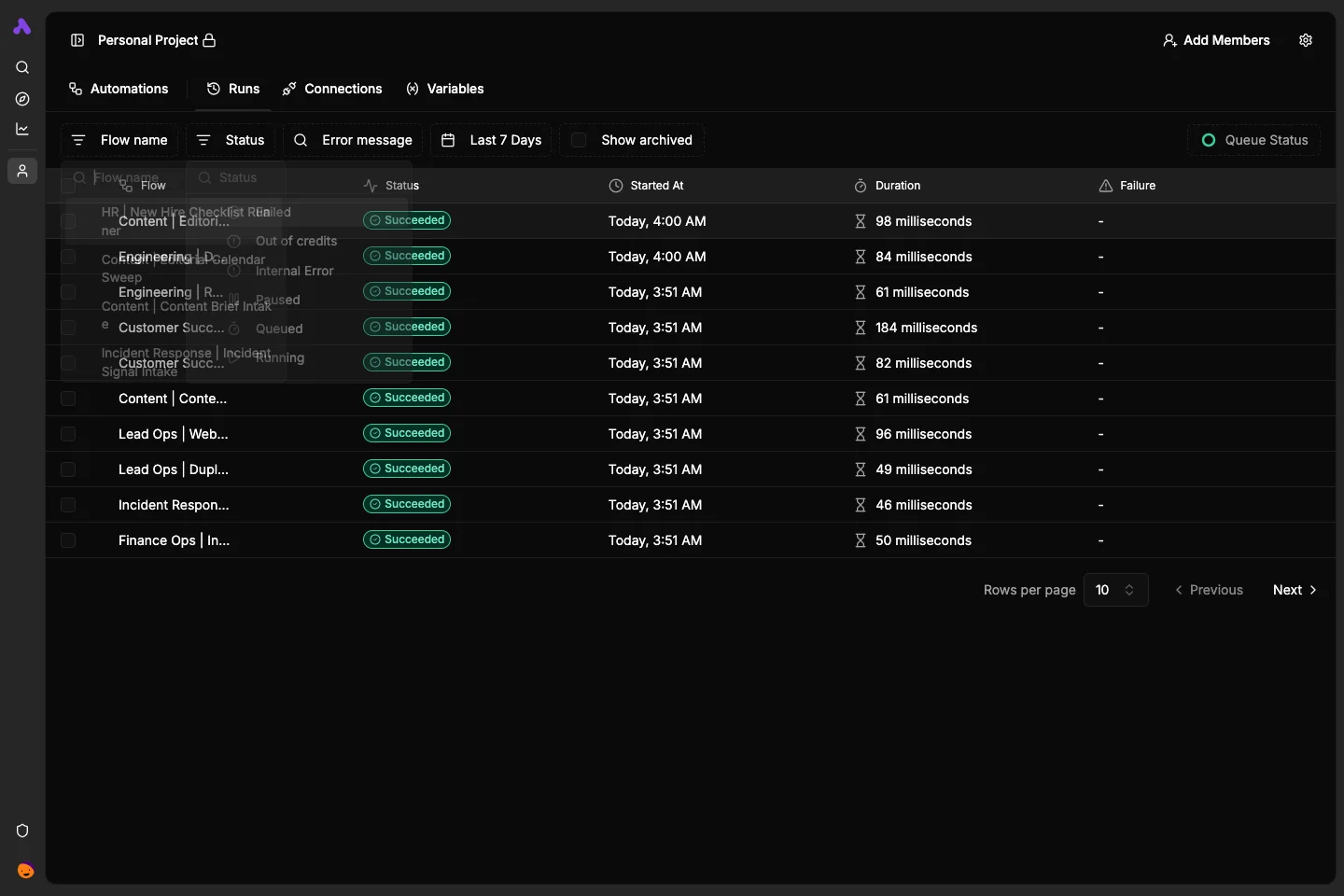
Task: Open the line chart analytics icon
Action: (22, 130)
